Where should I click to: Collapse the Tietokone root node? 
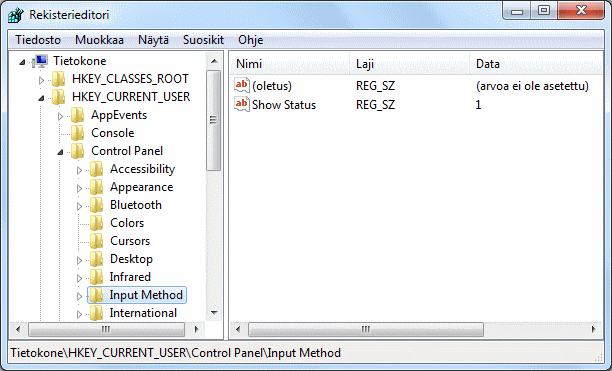pos(23,62)
